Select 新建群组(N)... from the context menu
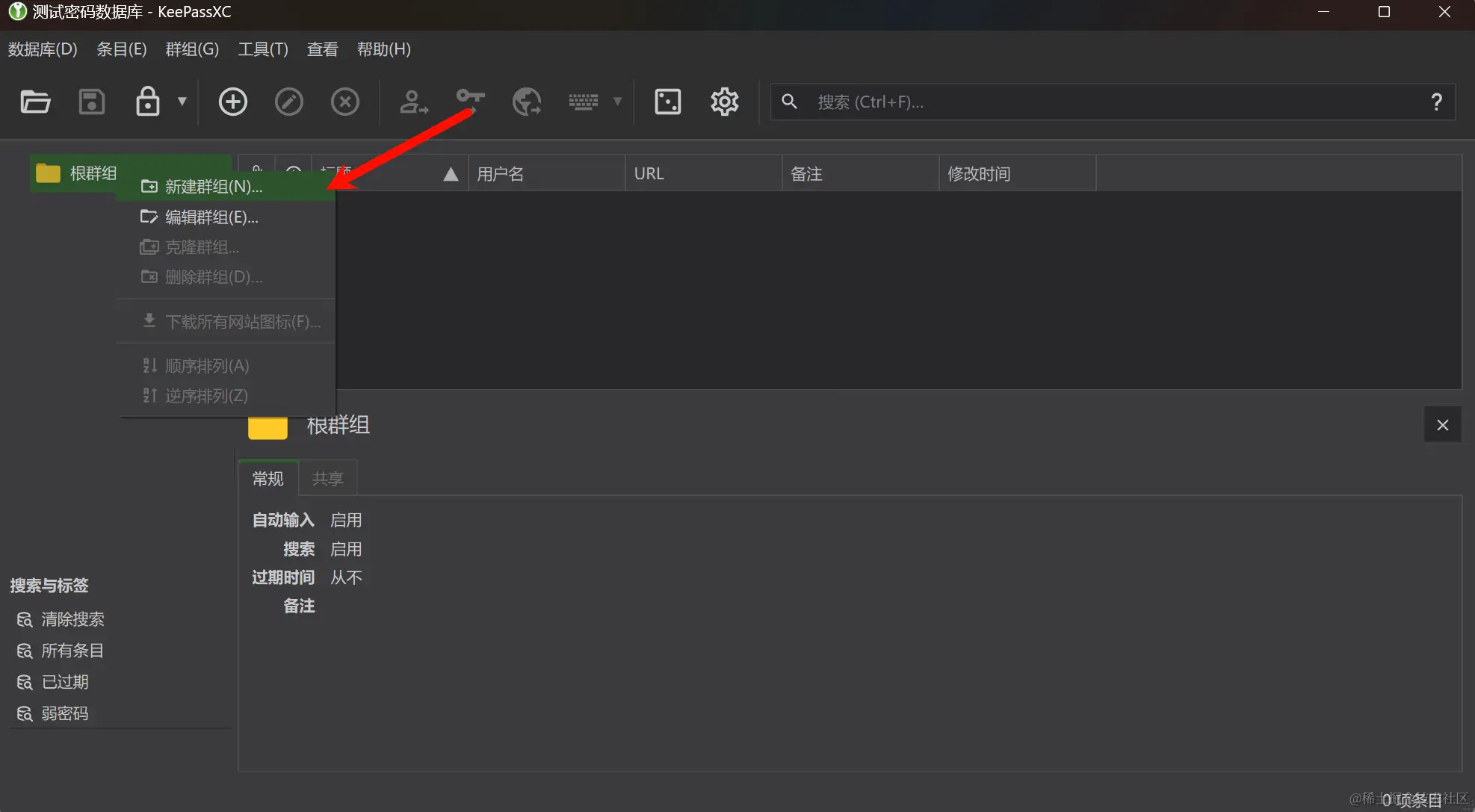Image resolution: width=1475 pixels, height=812 pixels. pyautogui.click(x=214, y=187)
